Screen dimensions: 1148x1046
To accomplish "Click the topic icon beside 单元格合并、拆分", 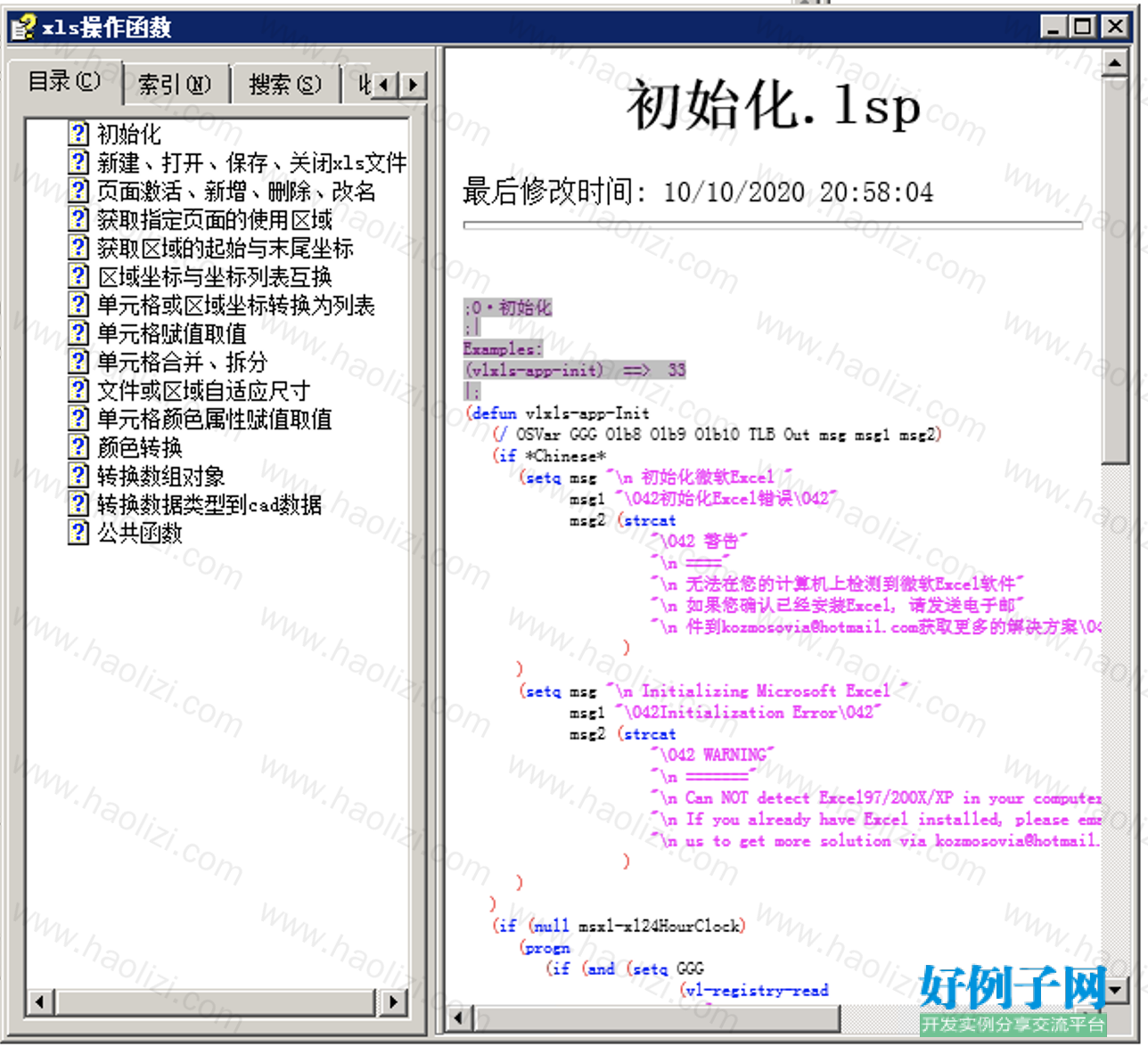I will point(78,362).
